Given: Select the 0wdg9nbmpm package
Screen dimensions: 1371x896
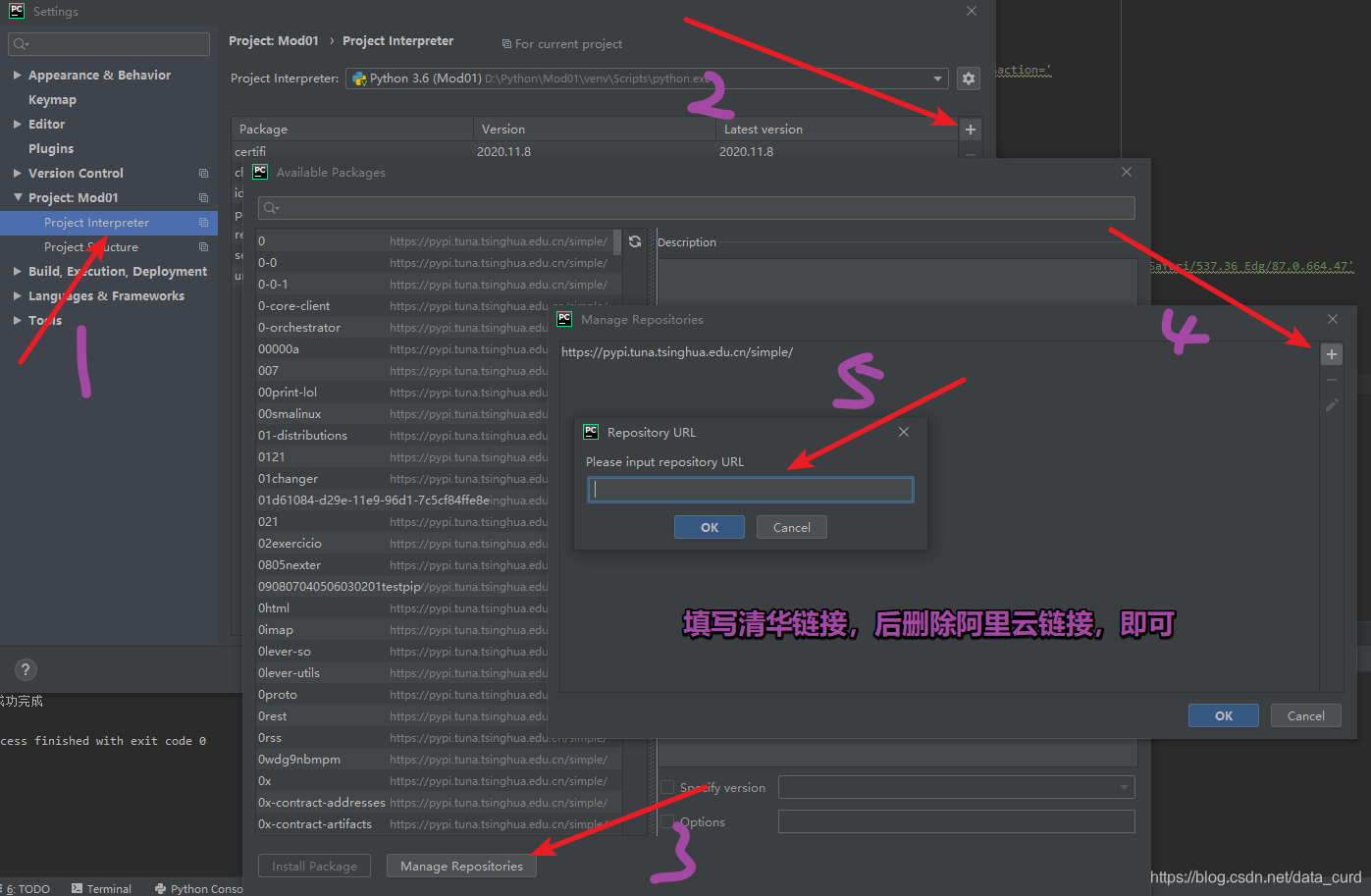Looking at the screenshot, I should click(299, 760).
